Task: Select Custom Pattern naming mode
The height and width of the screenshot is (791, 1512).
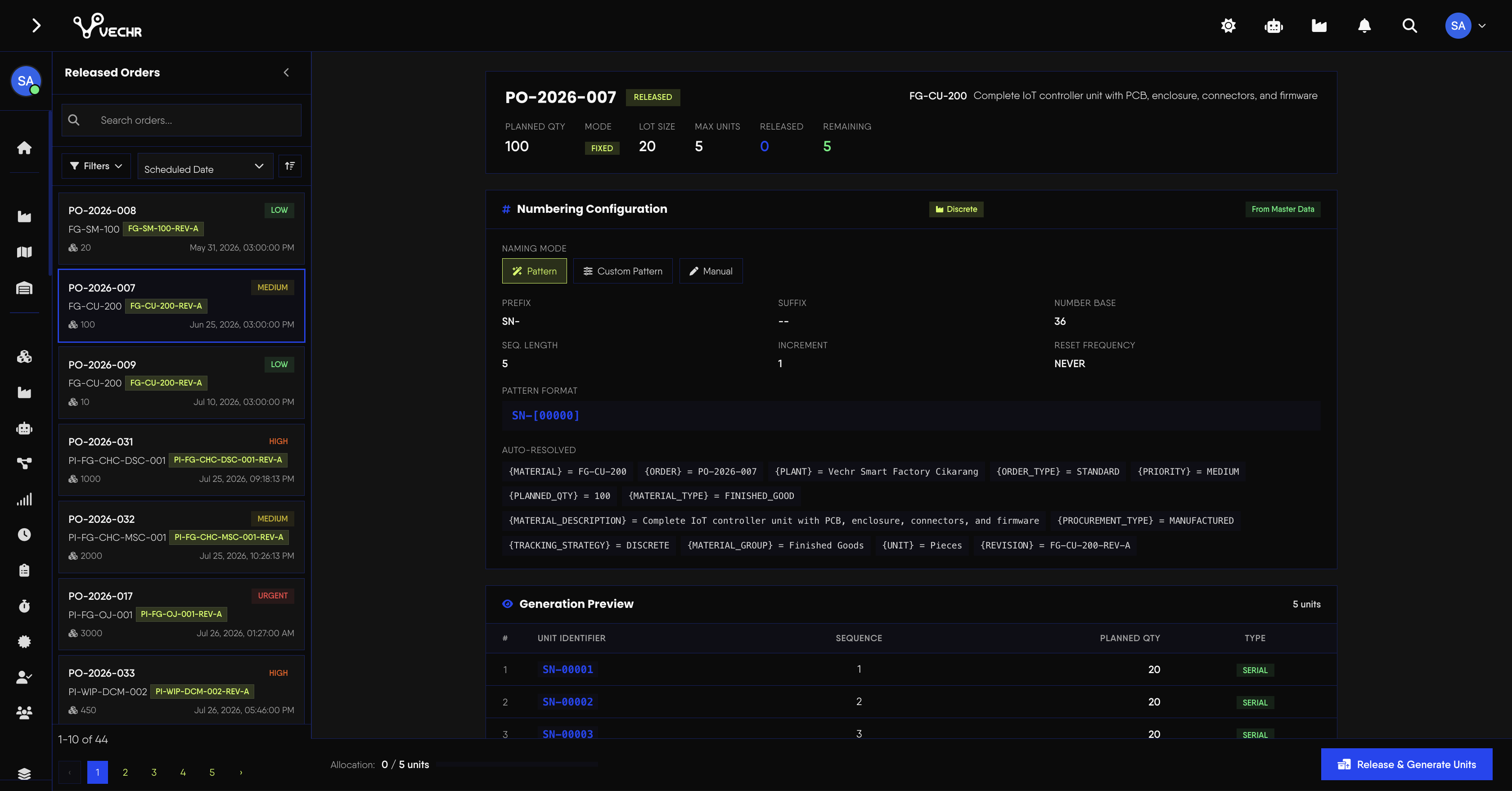Action: 622,271
